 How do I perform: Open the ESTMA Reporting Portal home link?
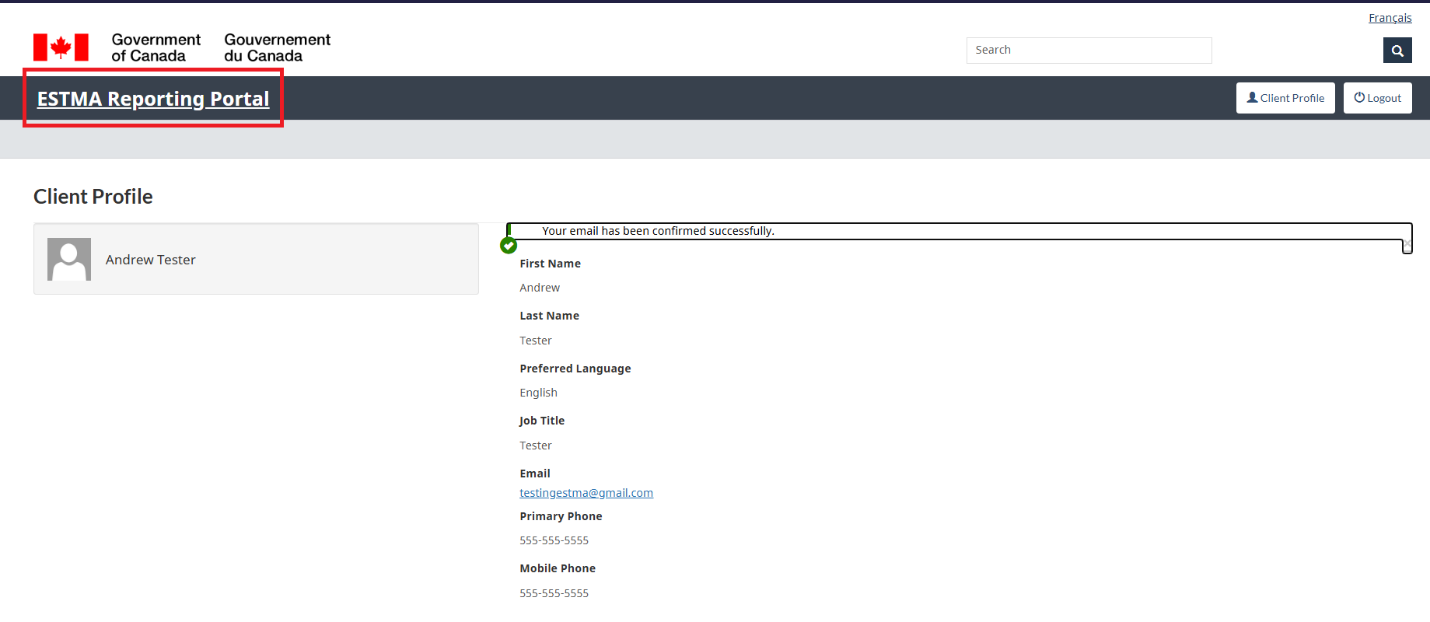pyautogui.click(x=152, y=98)
